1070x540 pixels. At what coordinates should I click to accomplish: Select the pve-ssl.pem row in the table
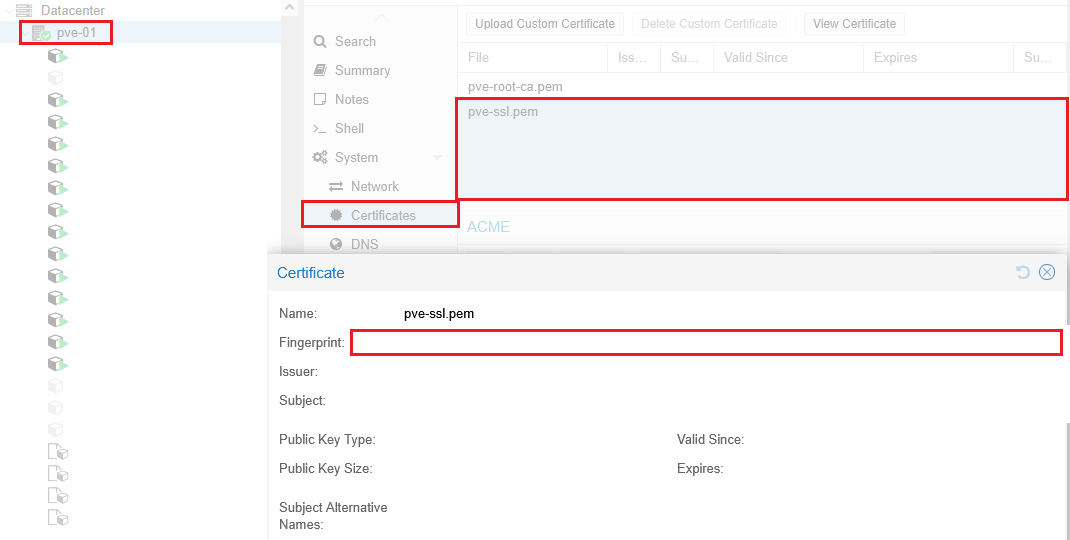[762, 149]
